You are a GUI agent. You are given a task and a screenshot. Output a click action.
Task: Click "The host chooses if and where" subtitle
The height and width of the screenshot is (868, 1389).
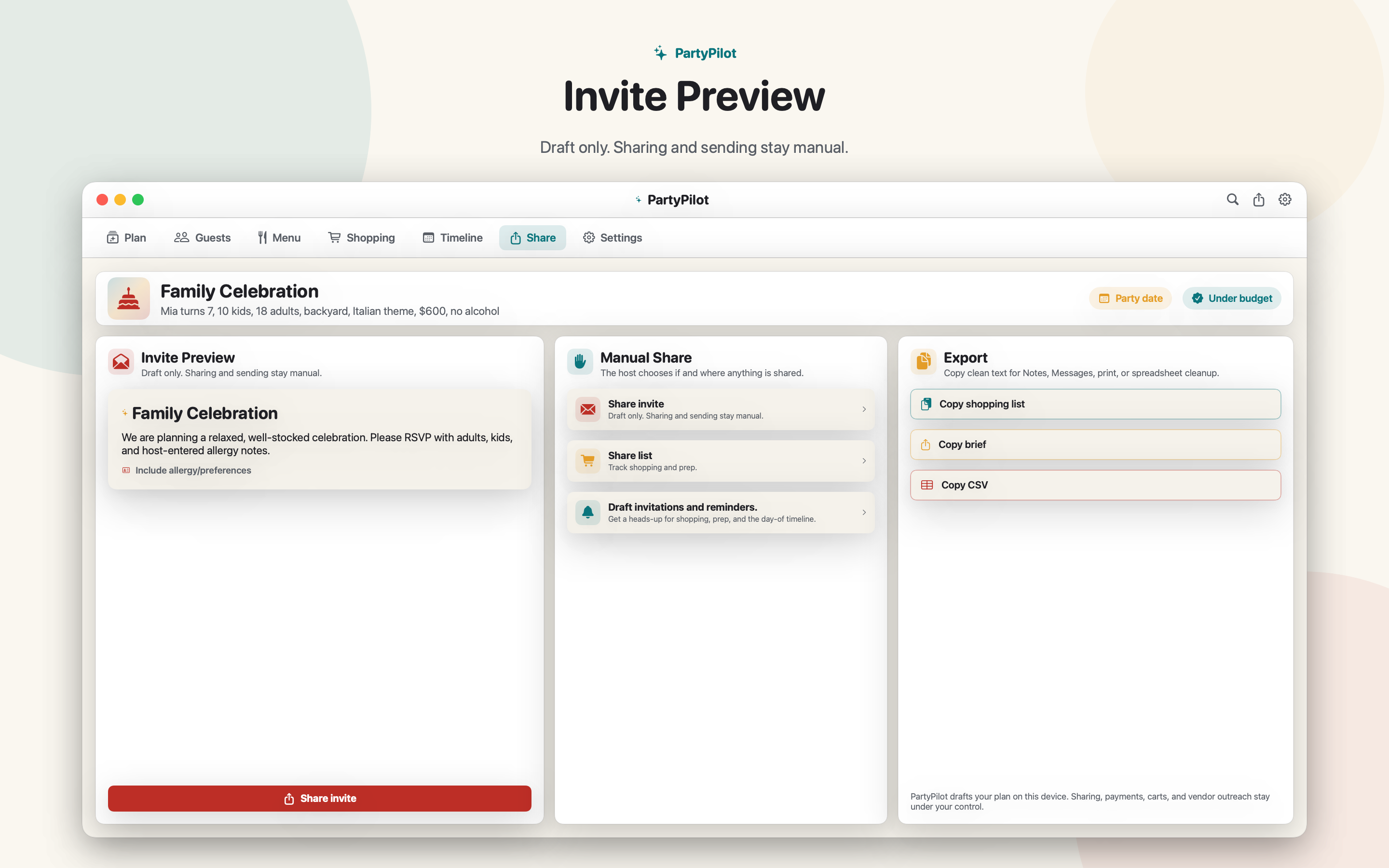coord(702,373)
